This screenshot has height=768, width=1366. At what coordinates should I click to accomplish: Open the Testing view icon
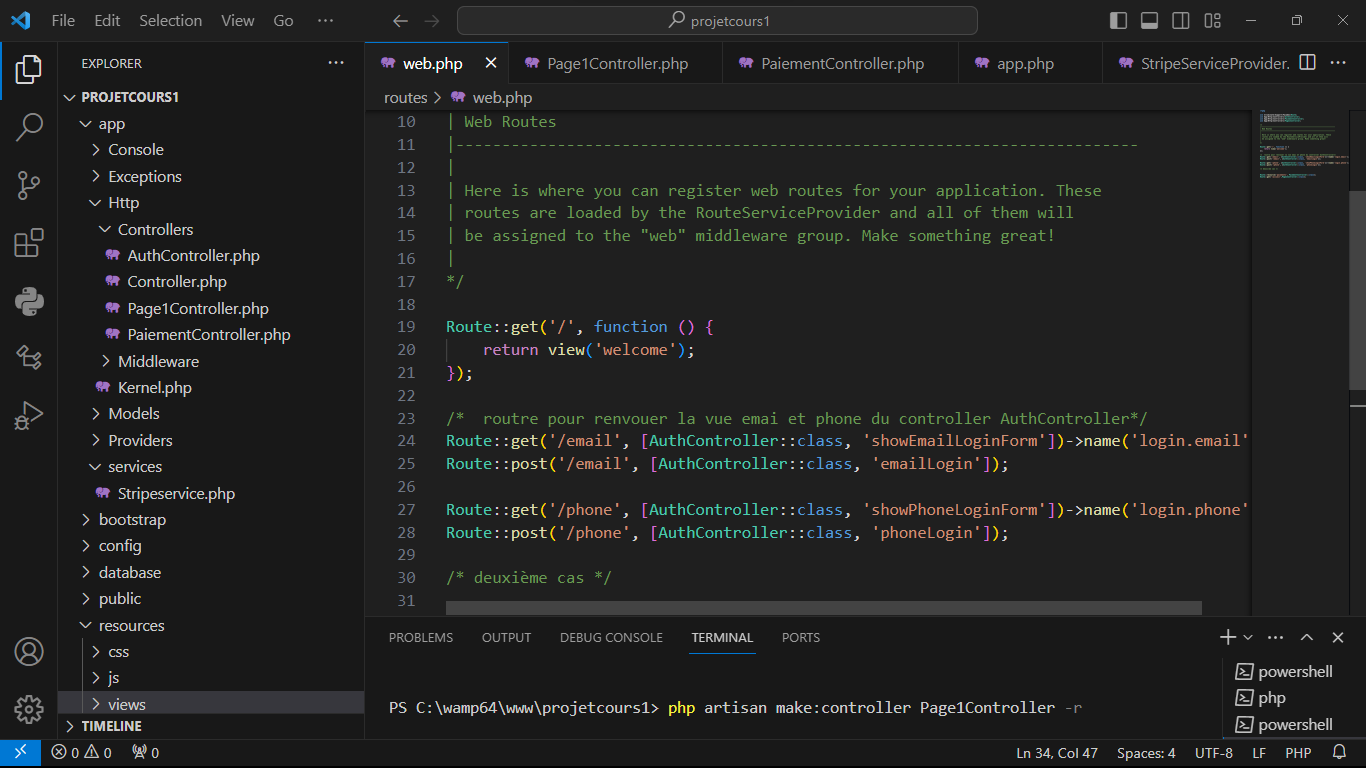click(29, 357)
